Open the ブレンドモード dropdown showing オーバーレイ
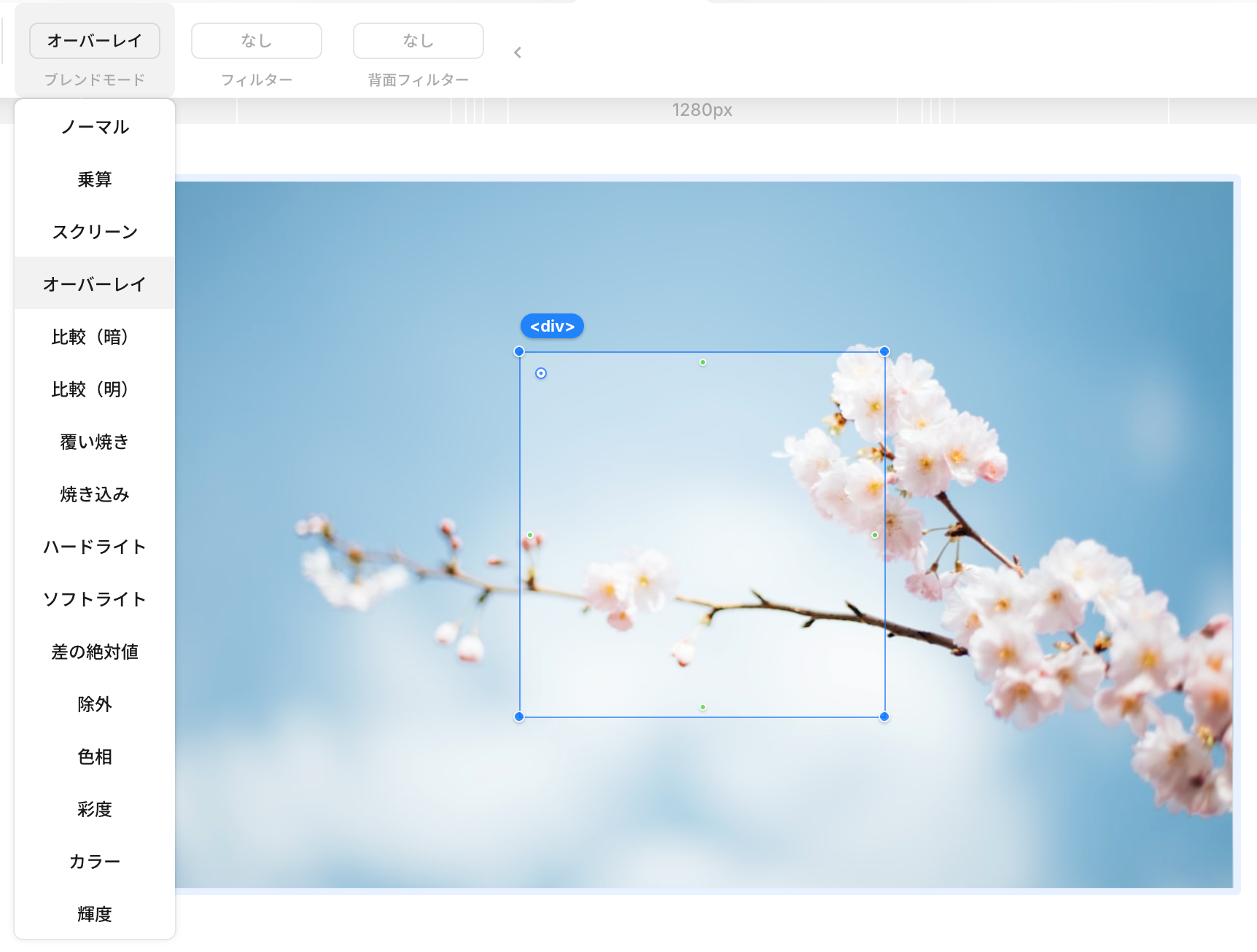1257x952 pixels. pyautogui.click(x=95, y=41)
